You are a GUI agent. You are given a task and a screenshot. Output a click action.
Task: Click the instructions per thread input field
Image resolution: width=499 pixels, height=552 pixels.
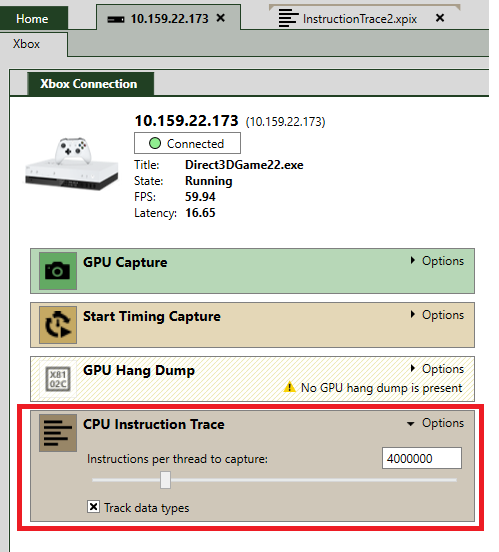[422, 458]
